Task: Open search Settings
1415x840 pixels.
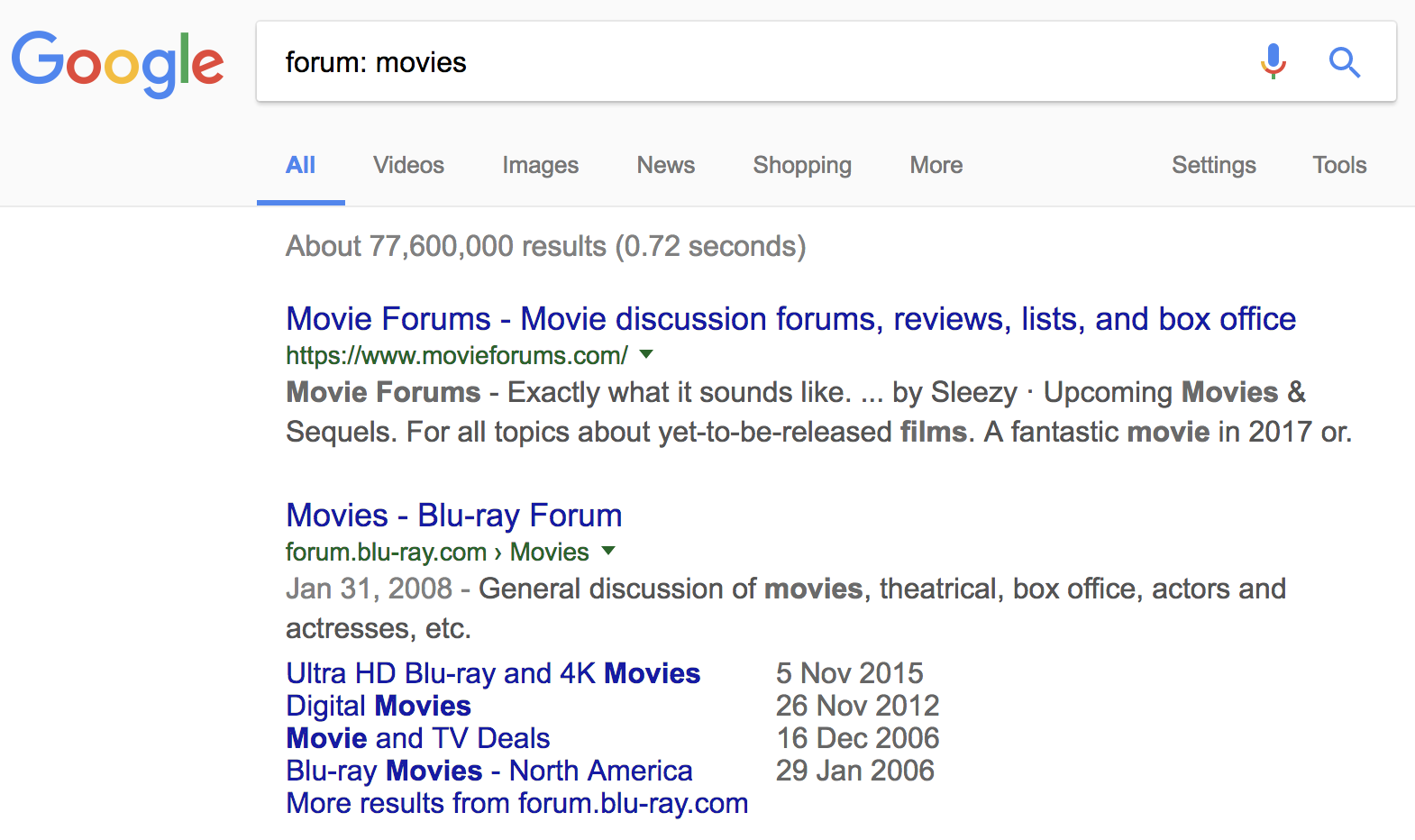Action: (x=1213, y=165)
